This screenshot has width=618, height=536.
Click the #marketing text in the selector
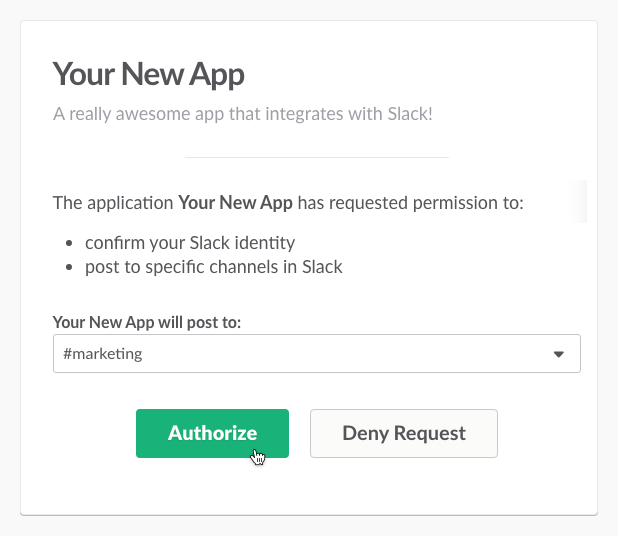pyautogui.click(x=101, y=354)
